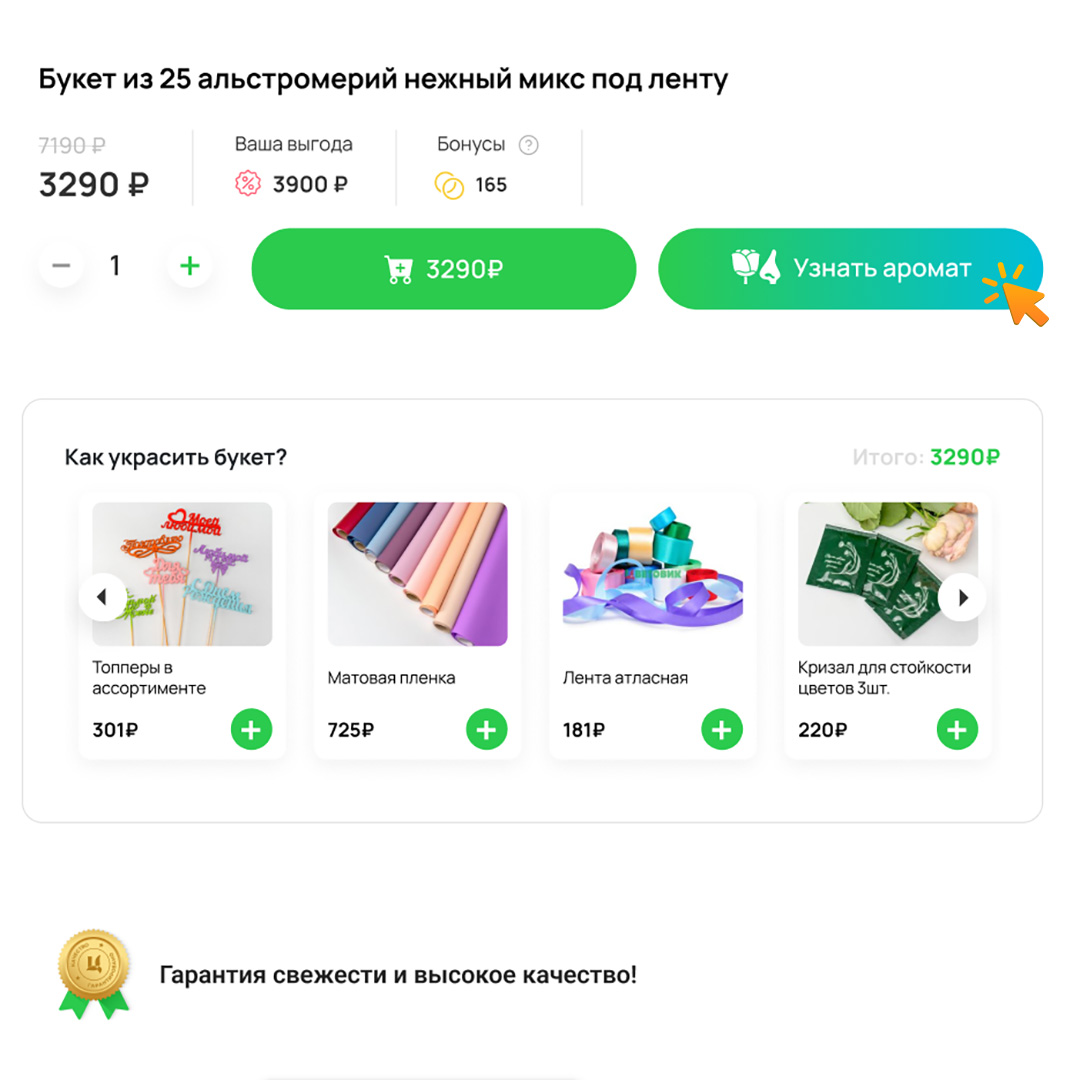The height and width of the screenshot is (1080, 1080).
Task: Open the matte film rolls thumbnail
Action: 417,574
